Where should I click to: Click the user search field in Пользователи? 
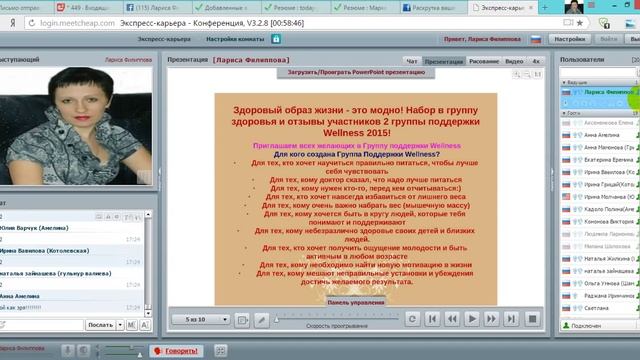coord(598,72)
